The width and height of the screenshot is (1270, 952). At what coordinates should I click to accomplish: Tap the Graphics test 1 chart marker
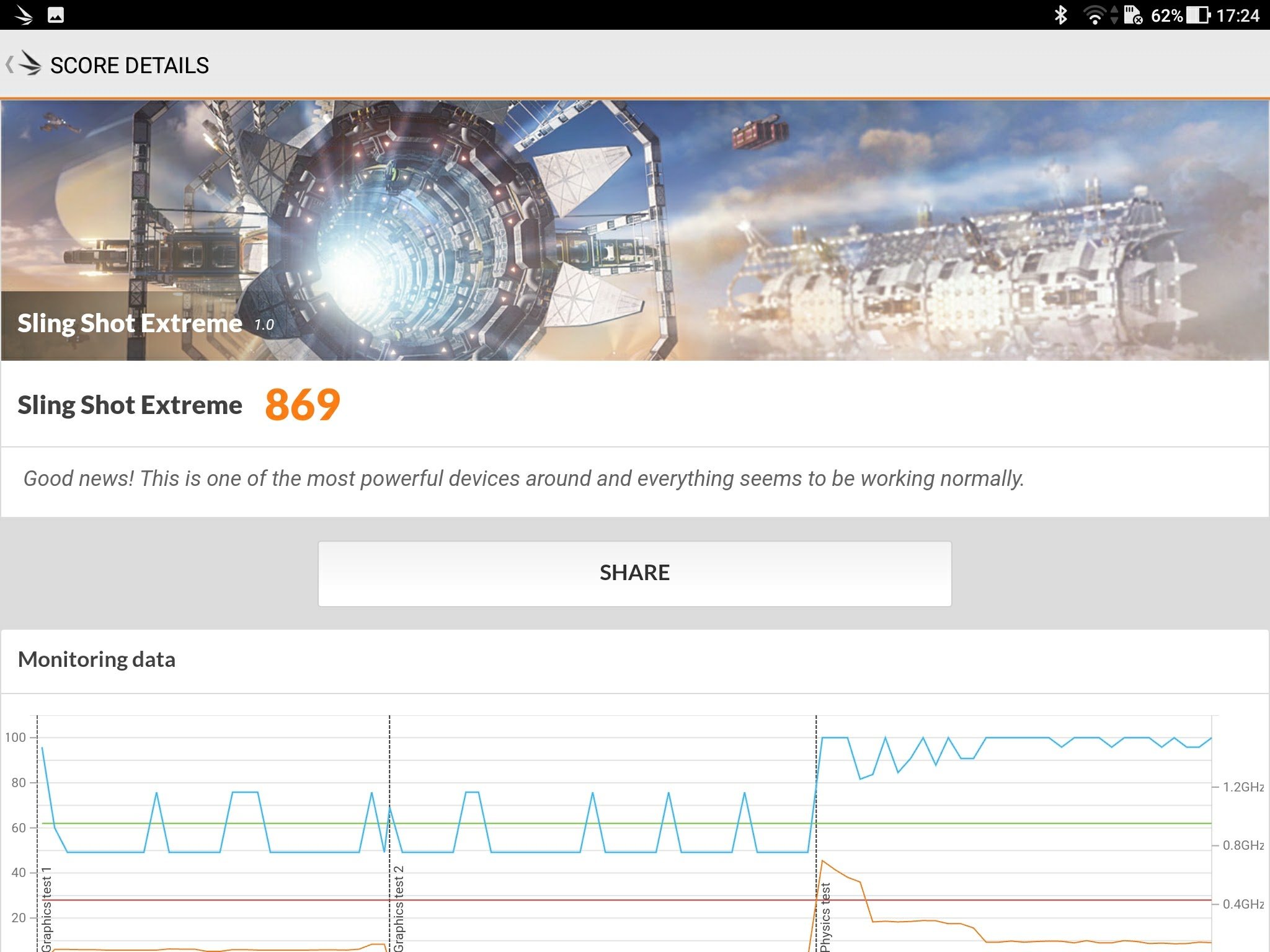tap(47, 909)
